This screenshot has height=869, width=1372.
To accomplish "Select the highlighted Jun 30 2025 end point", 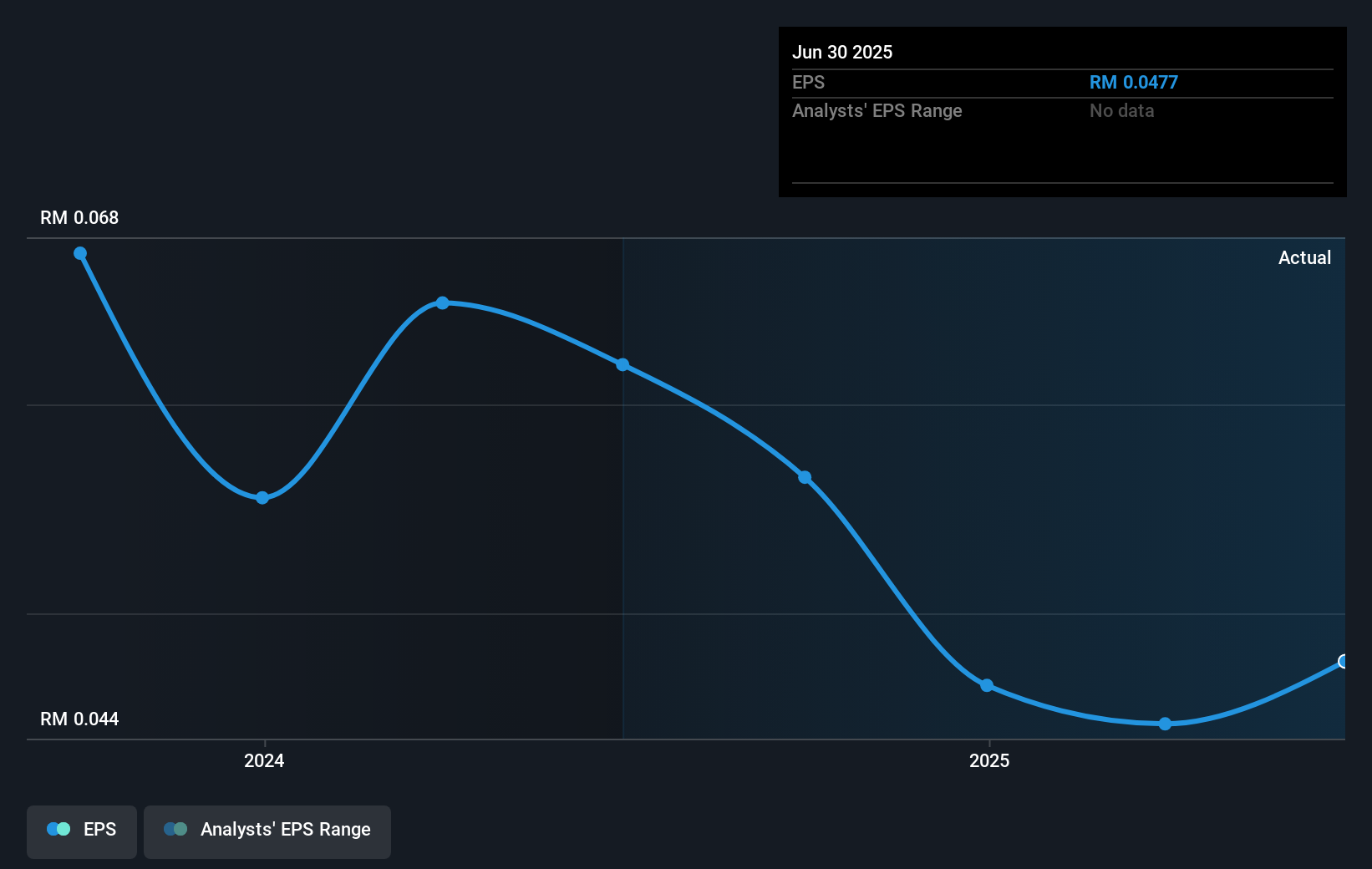I will click(1344, 661).
